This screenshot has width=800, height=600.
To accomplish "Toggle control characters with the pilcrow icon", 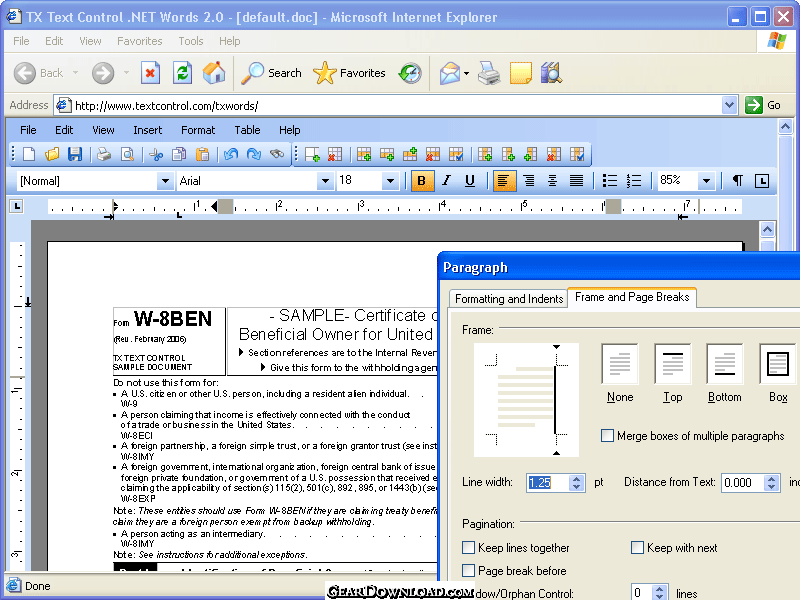I will pos(737,181).
